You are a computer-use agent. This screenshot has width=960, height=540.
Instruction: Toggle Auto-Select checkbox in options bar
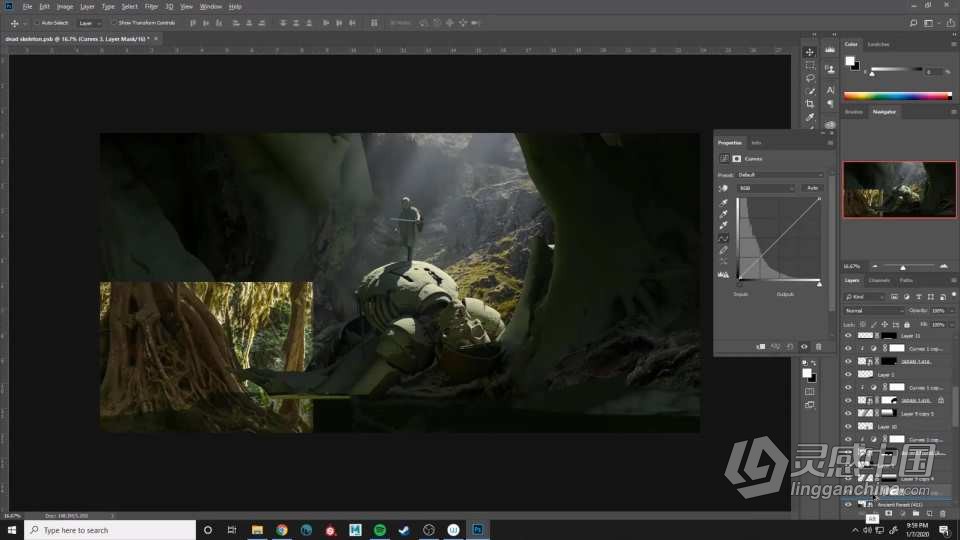pyautogui.click(x=37, y=23)
